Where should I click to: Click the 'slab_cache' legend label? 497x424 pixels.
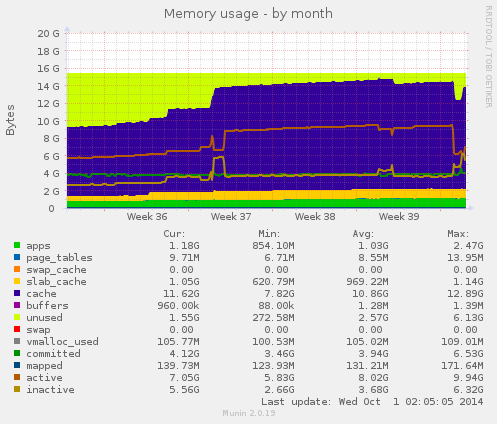(56, 282)
